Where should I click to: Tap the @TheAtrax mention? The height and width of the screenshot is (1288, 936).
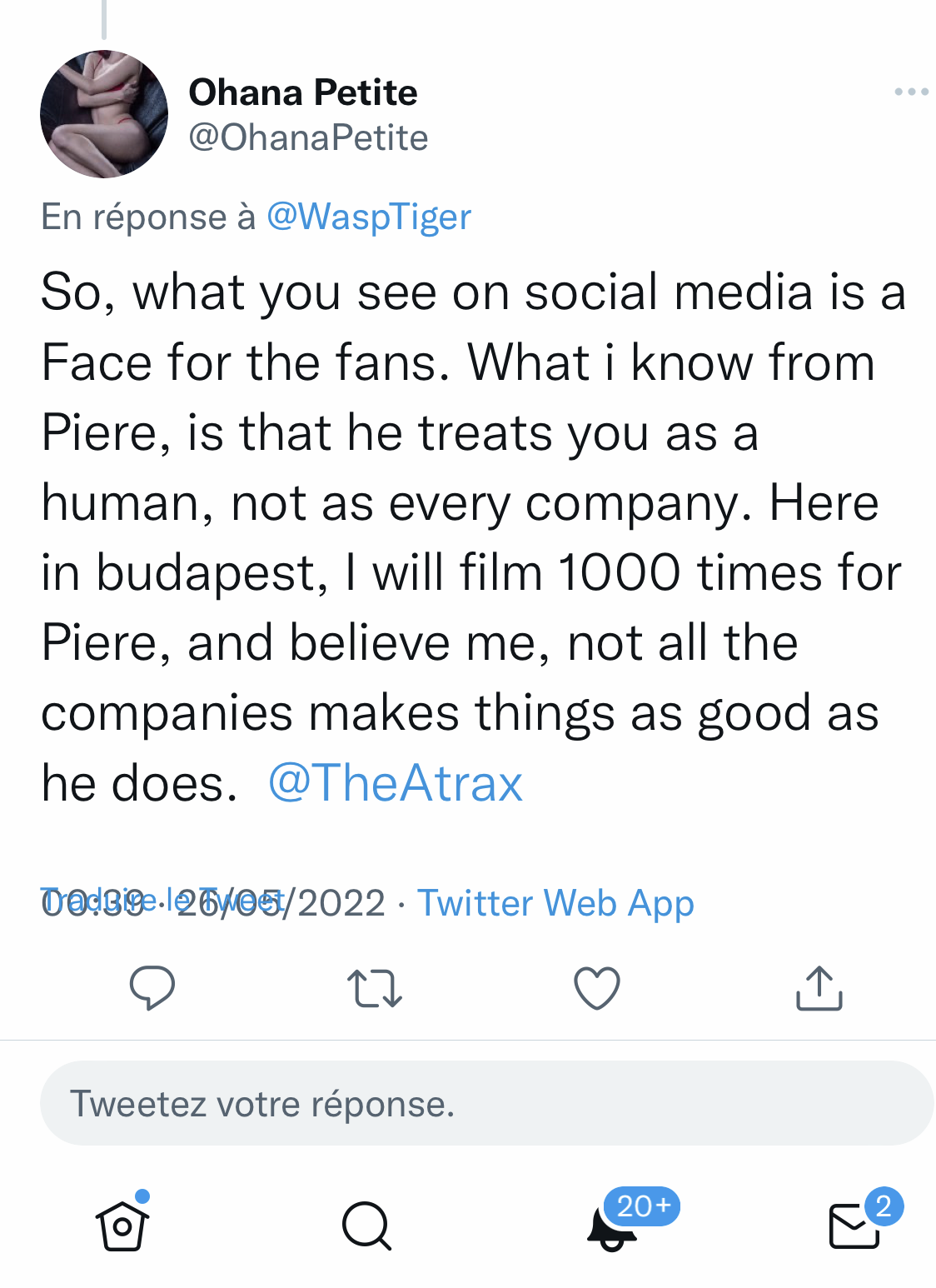click(x=396, y=783)
